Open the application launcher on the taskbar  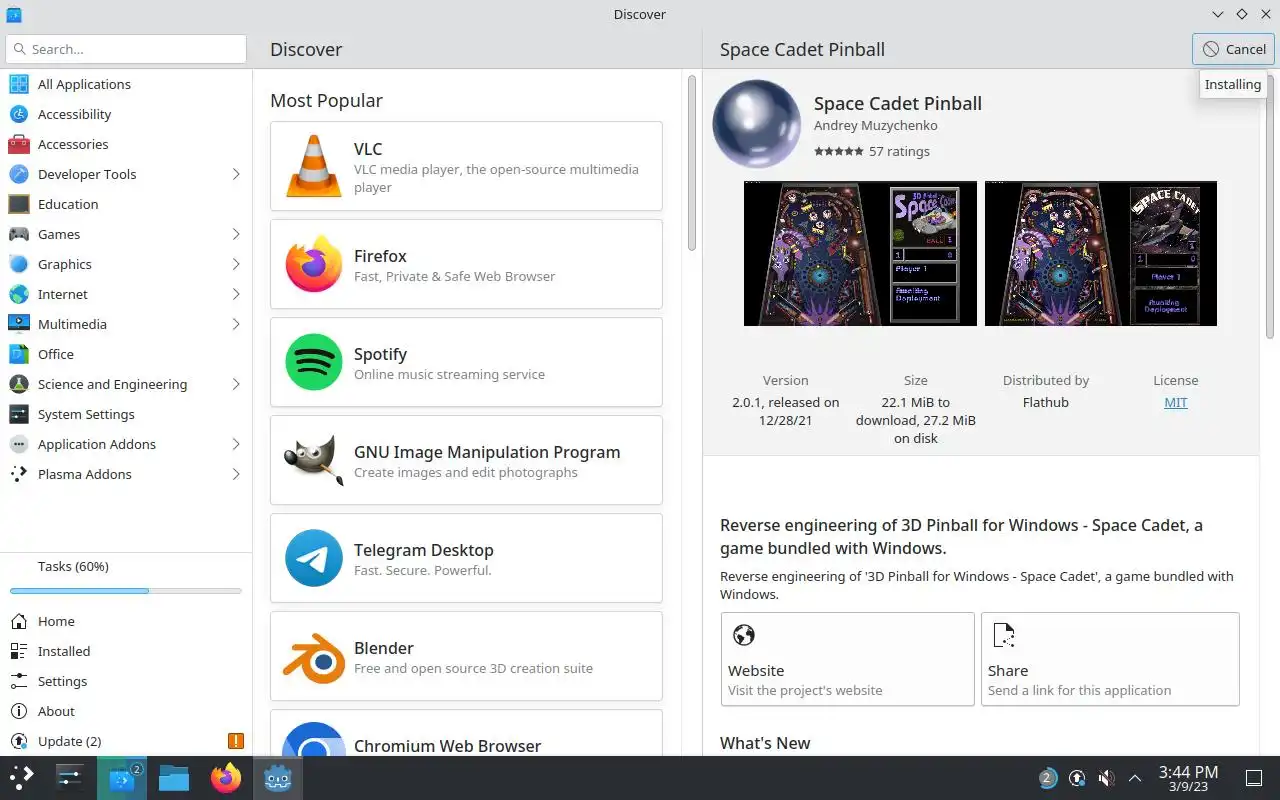tap(22, 778)
